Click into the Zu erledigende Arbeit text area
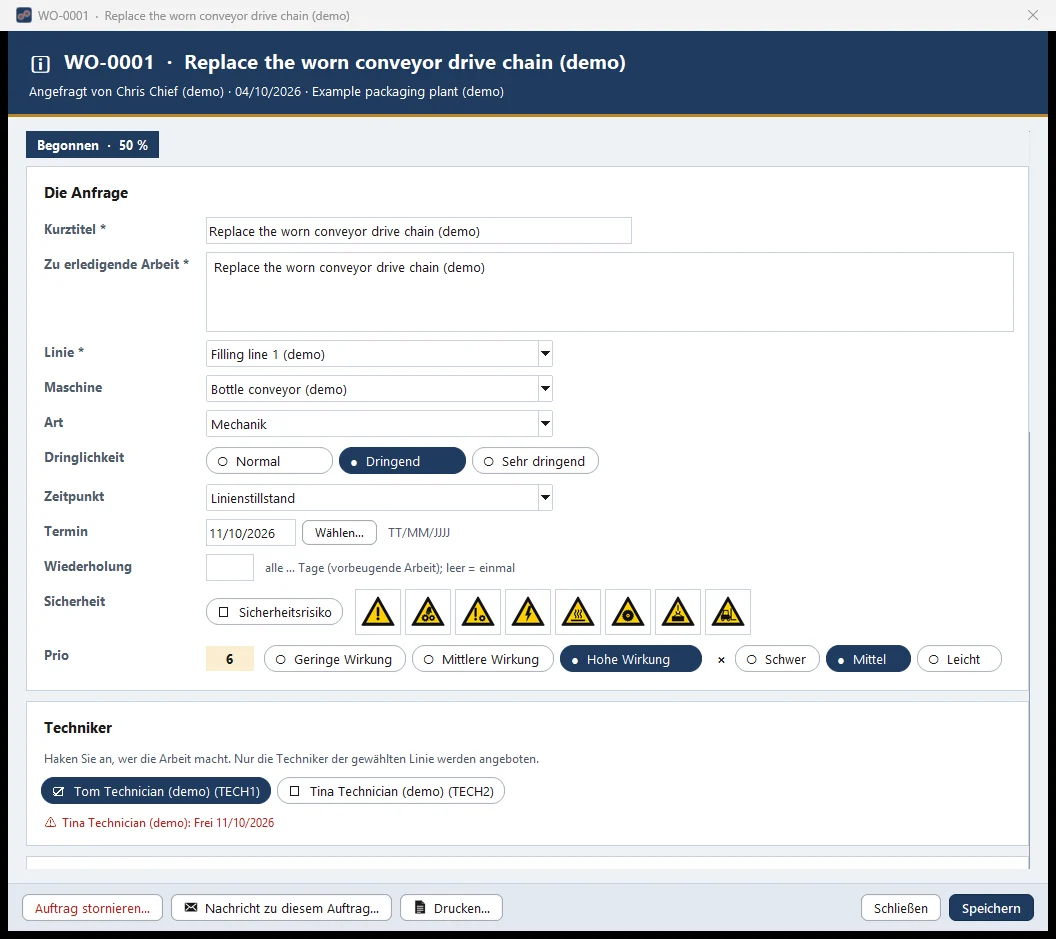Image resolution: width=1056 pixels, height=939 pixels. coord(609,292)
